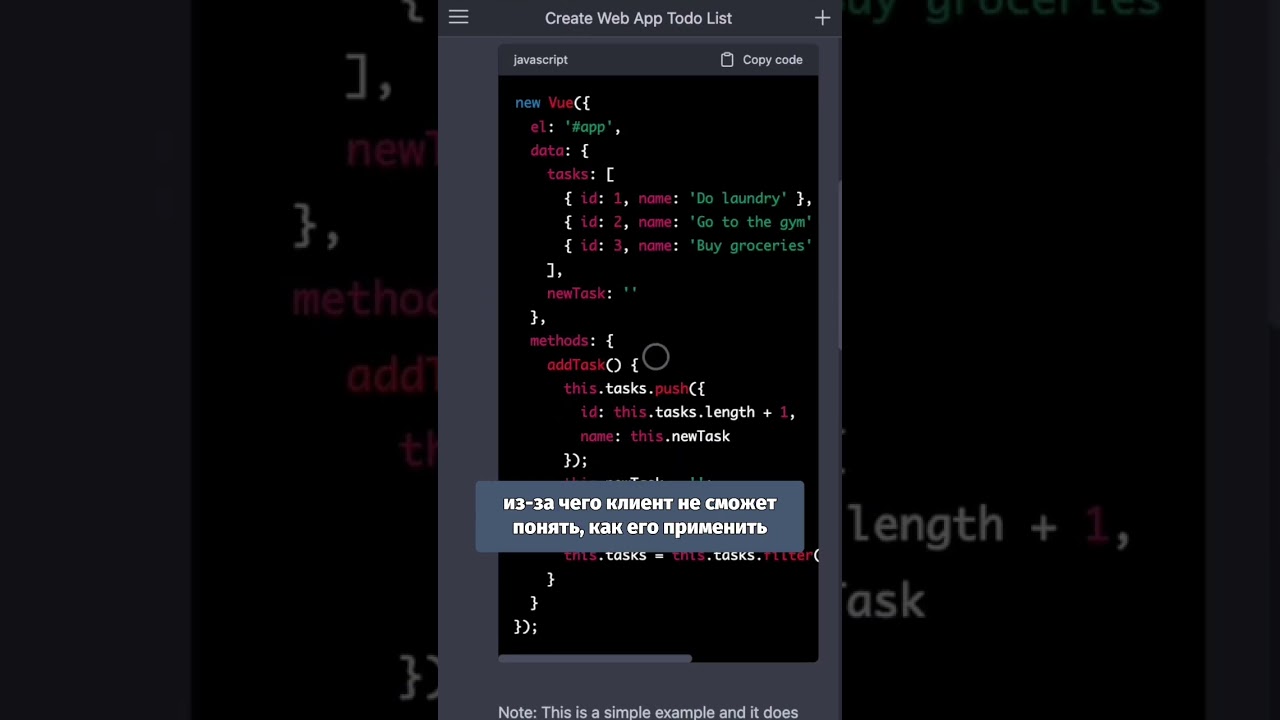Click the 'Create Web App Todo List' title
This screenshot has height=720, width=1280.
pyautogui.click(x=638, y=18)
